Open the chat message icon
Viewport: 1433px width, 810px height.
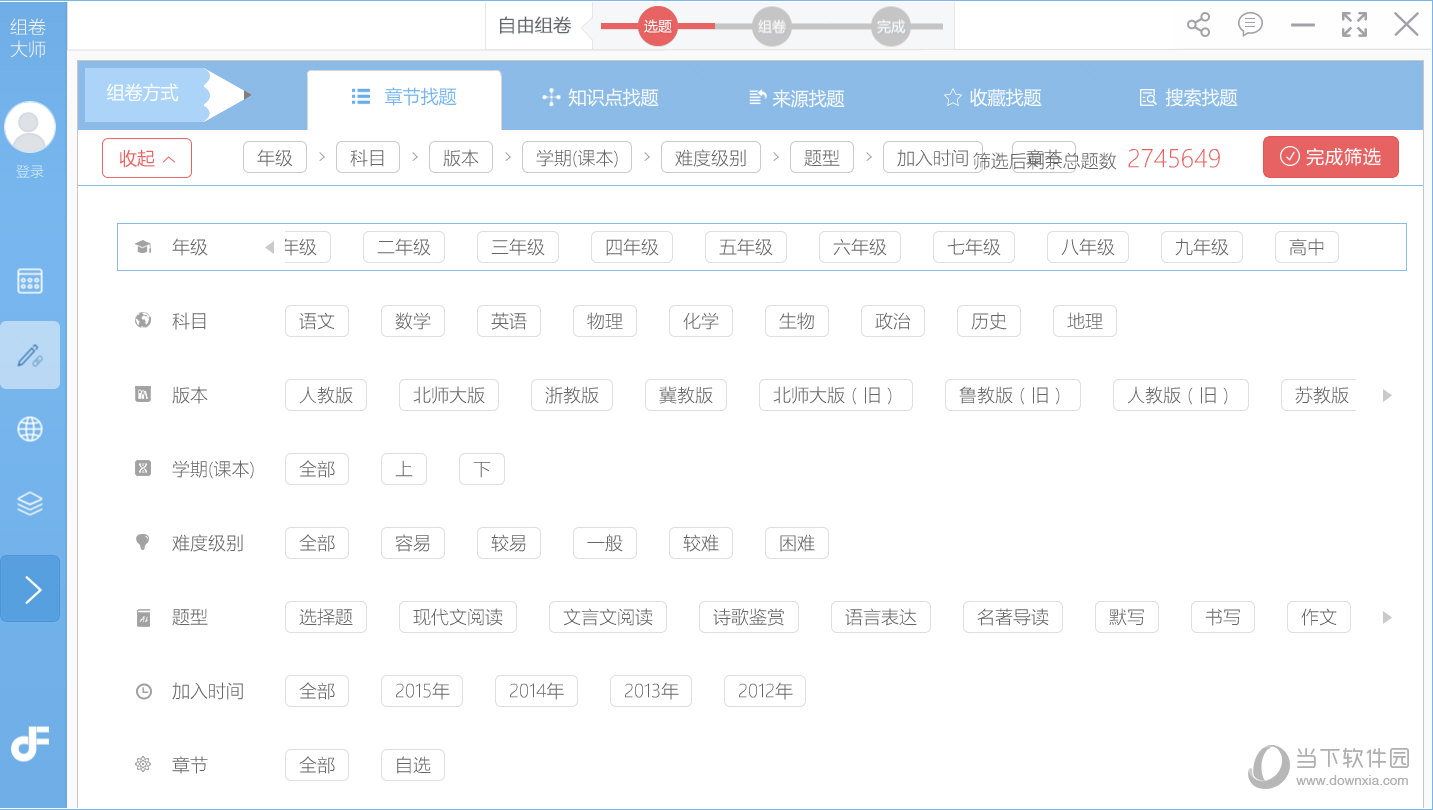point(1250,25)
